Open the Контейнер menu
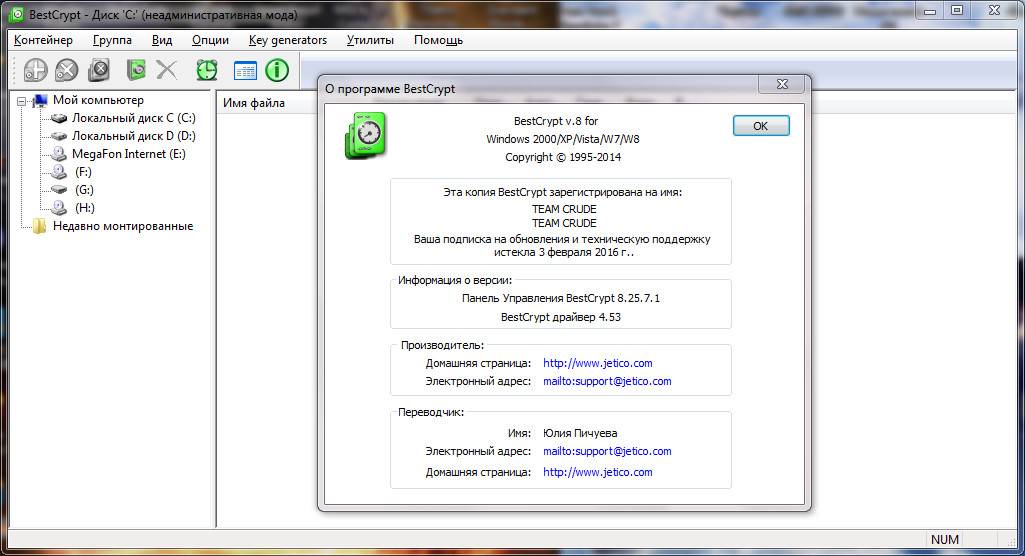The height and width of the screenshot is (556, 1025). [43, 40]
